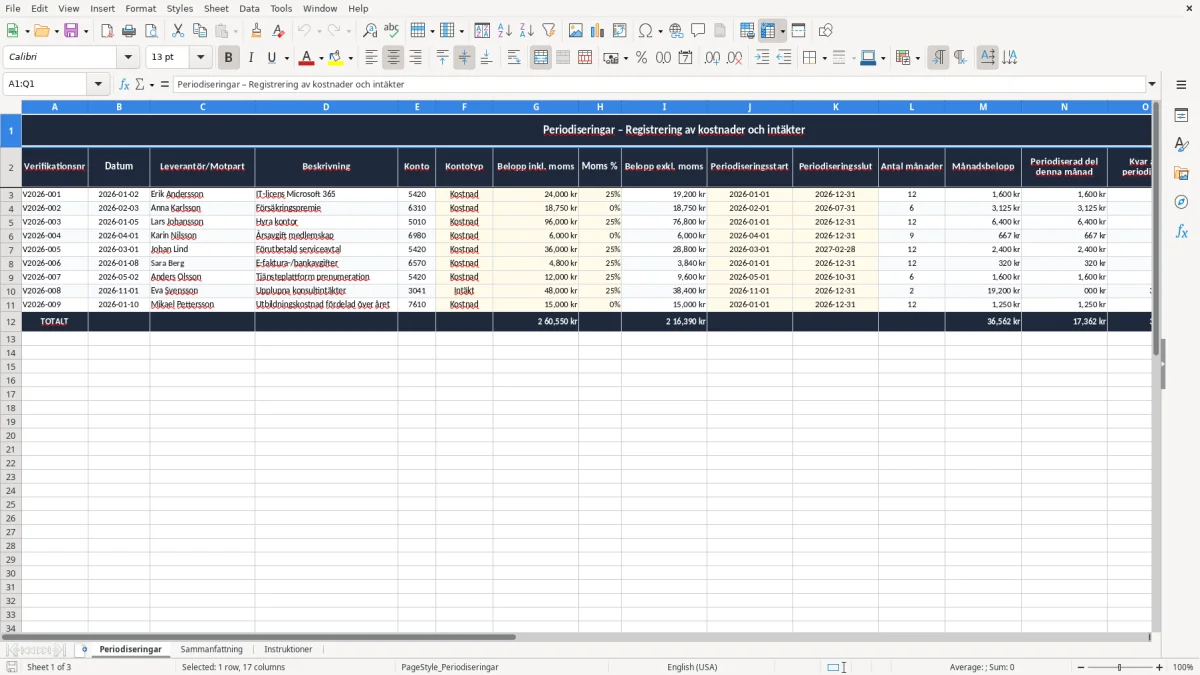Expand the underline style options
The width and height of the screenshot is (1200, 675).
286,58
